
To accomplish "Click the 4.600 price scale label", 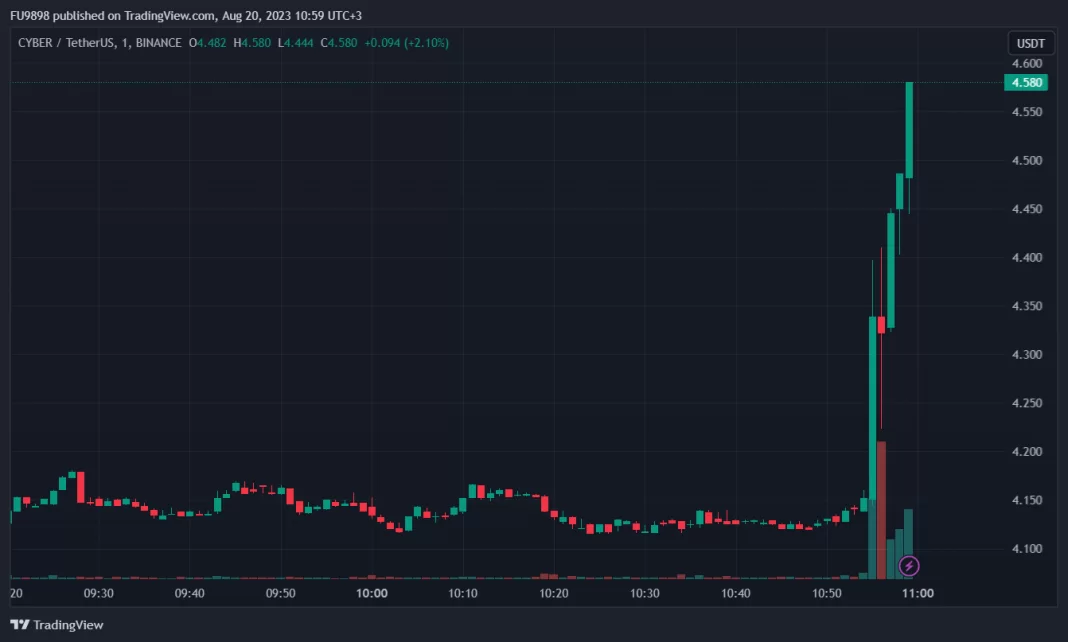I will 1029,63.
